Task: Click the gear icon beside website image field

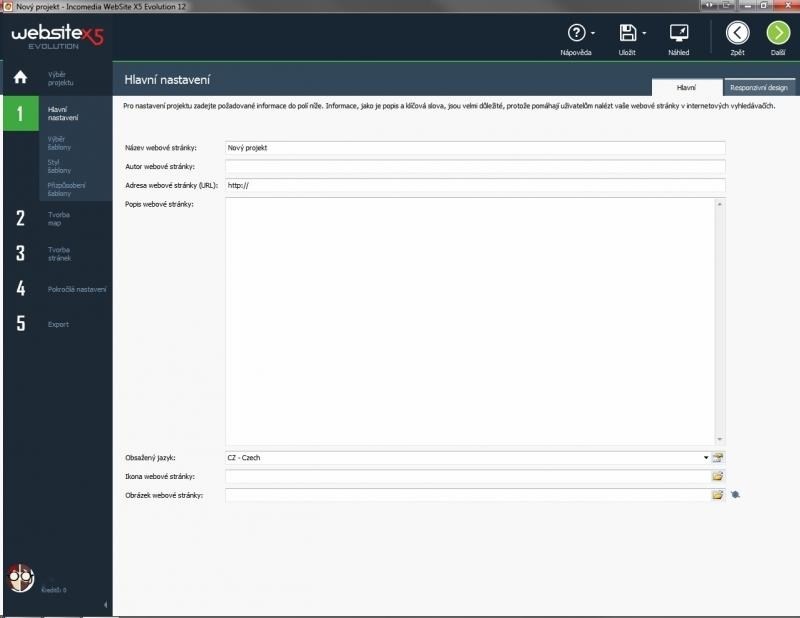Action: 735,495
